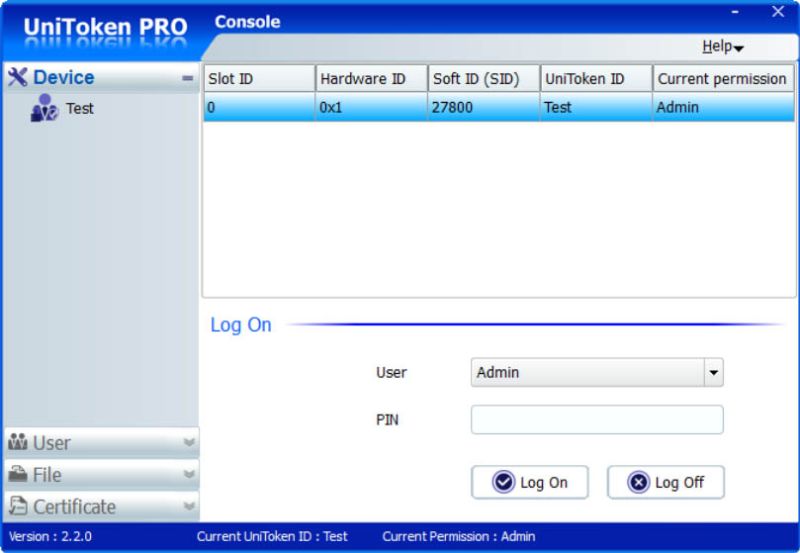Click the Device wrench icon
800x553 pixels.
coord(18,78)
